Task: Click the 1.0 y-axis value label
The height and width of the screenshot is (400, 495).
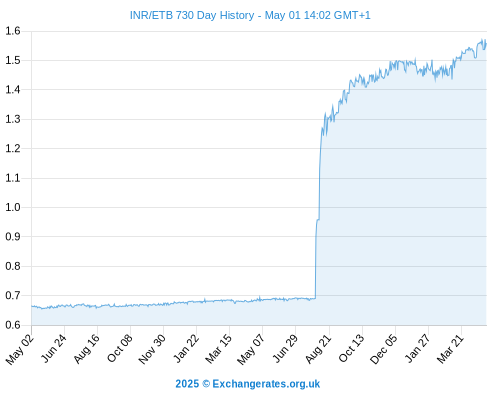Action: (x=13, y=207)
